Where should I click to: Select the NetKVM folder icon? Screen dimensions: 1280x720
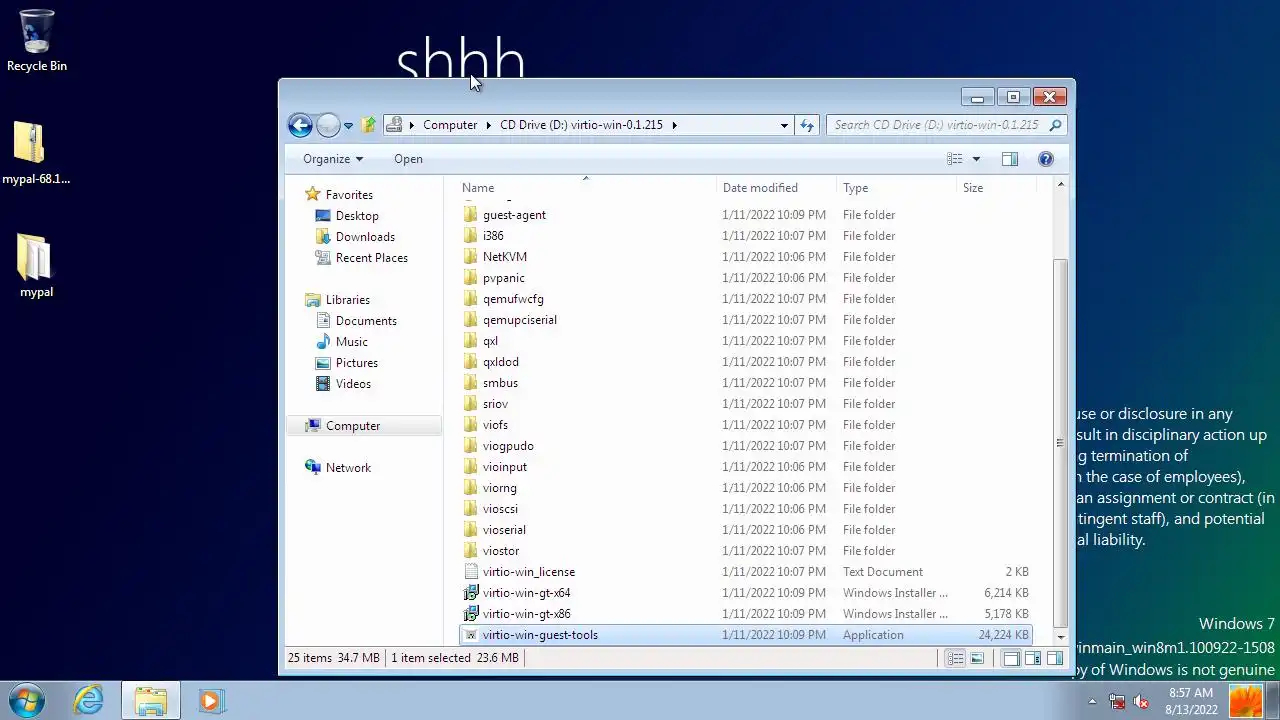point(471,257)
